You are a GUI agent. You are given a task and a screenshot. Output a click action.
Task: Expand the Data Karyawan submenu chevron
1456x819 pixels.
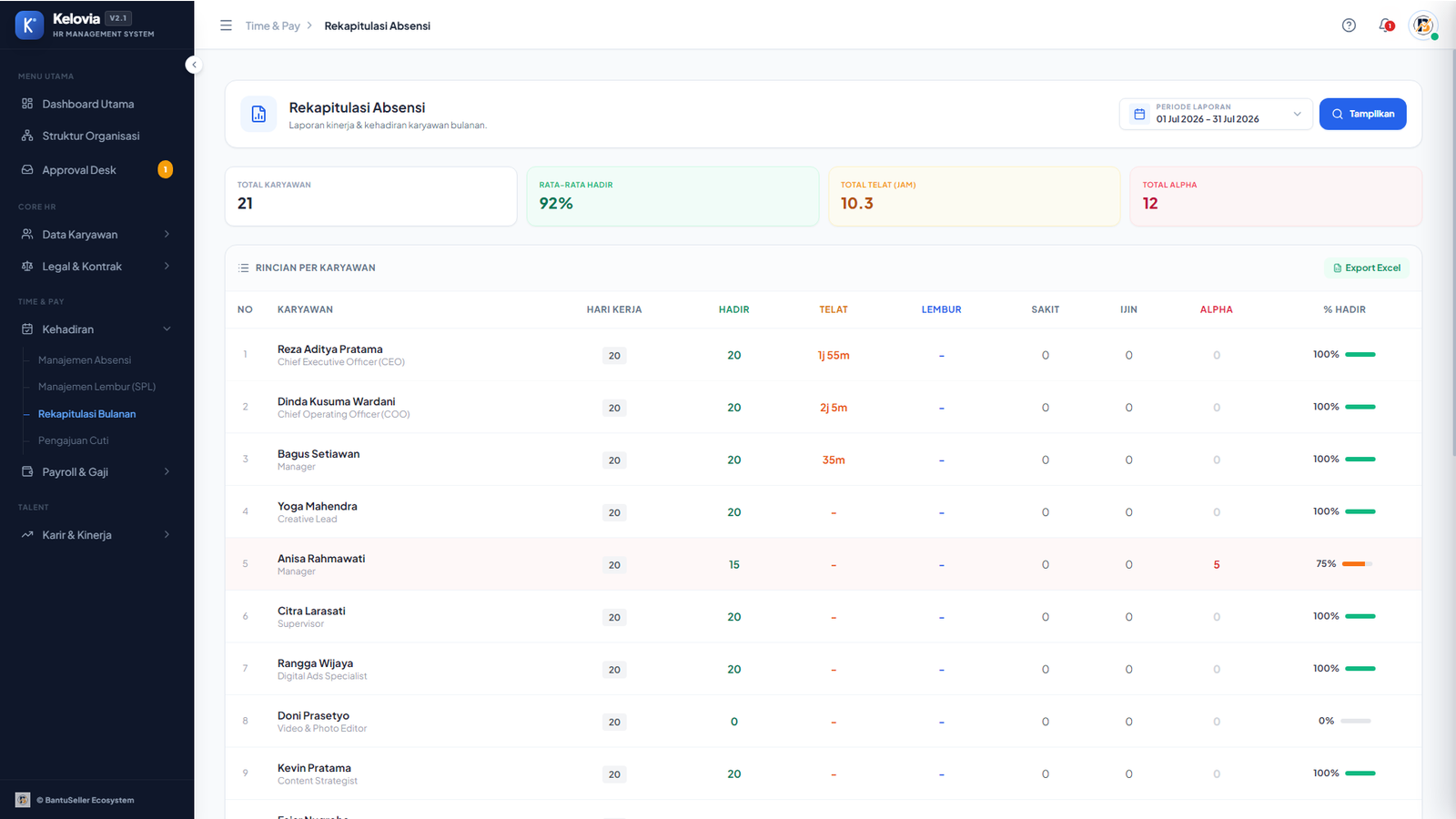[x=167, y=234]
